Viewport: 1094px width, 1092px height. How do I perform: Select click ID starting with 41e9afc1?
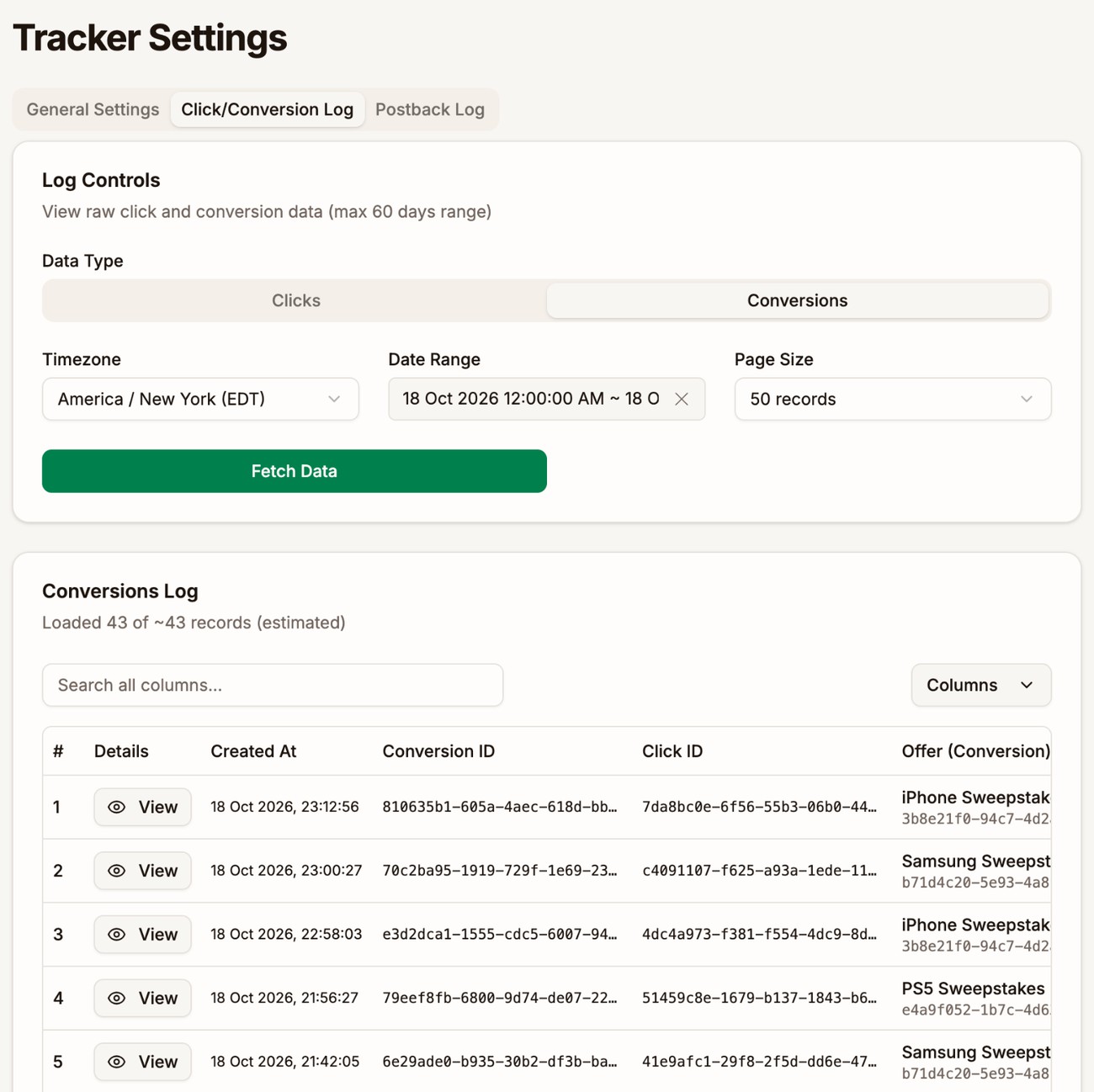click(x=759, y=1062)
